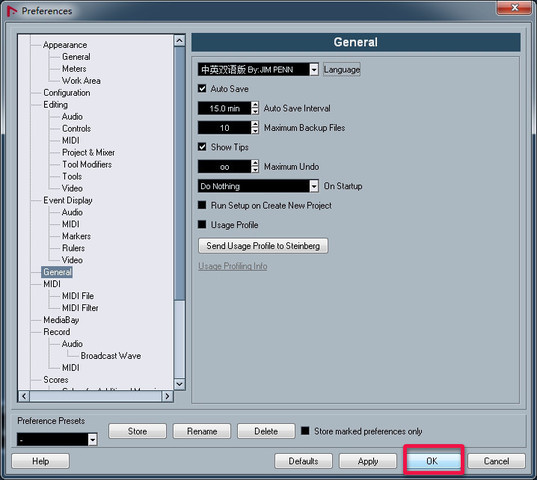Uncheck the Show Tips option
This screenshot has height=480, width=537.
tap(202, 147)
